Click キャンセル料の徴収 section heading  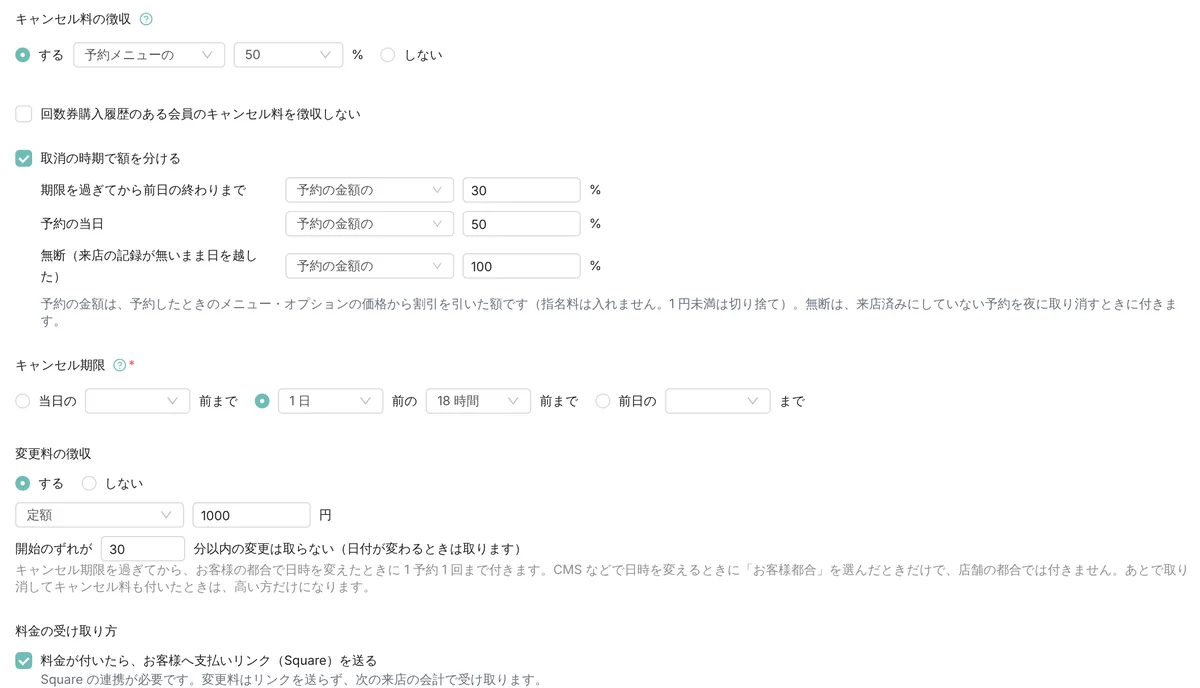pyautogui.click(x=73, y=19)
